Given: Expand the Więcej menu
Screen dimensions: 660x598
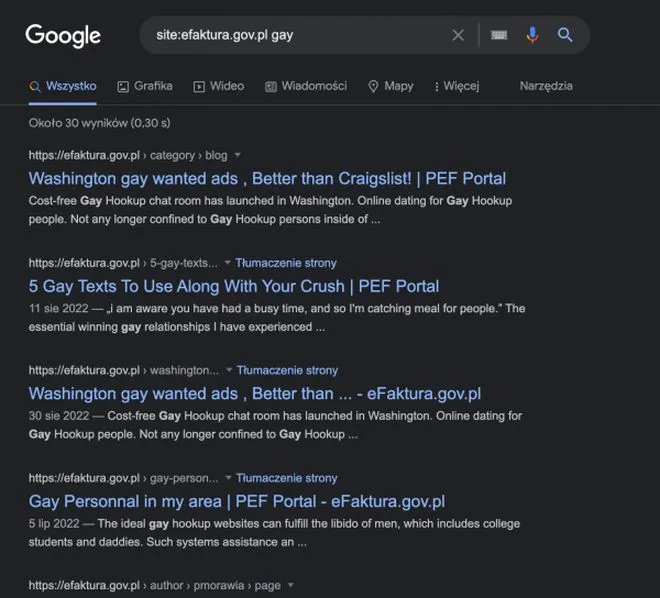Looking at the screenshot, I should pos(457,86).
